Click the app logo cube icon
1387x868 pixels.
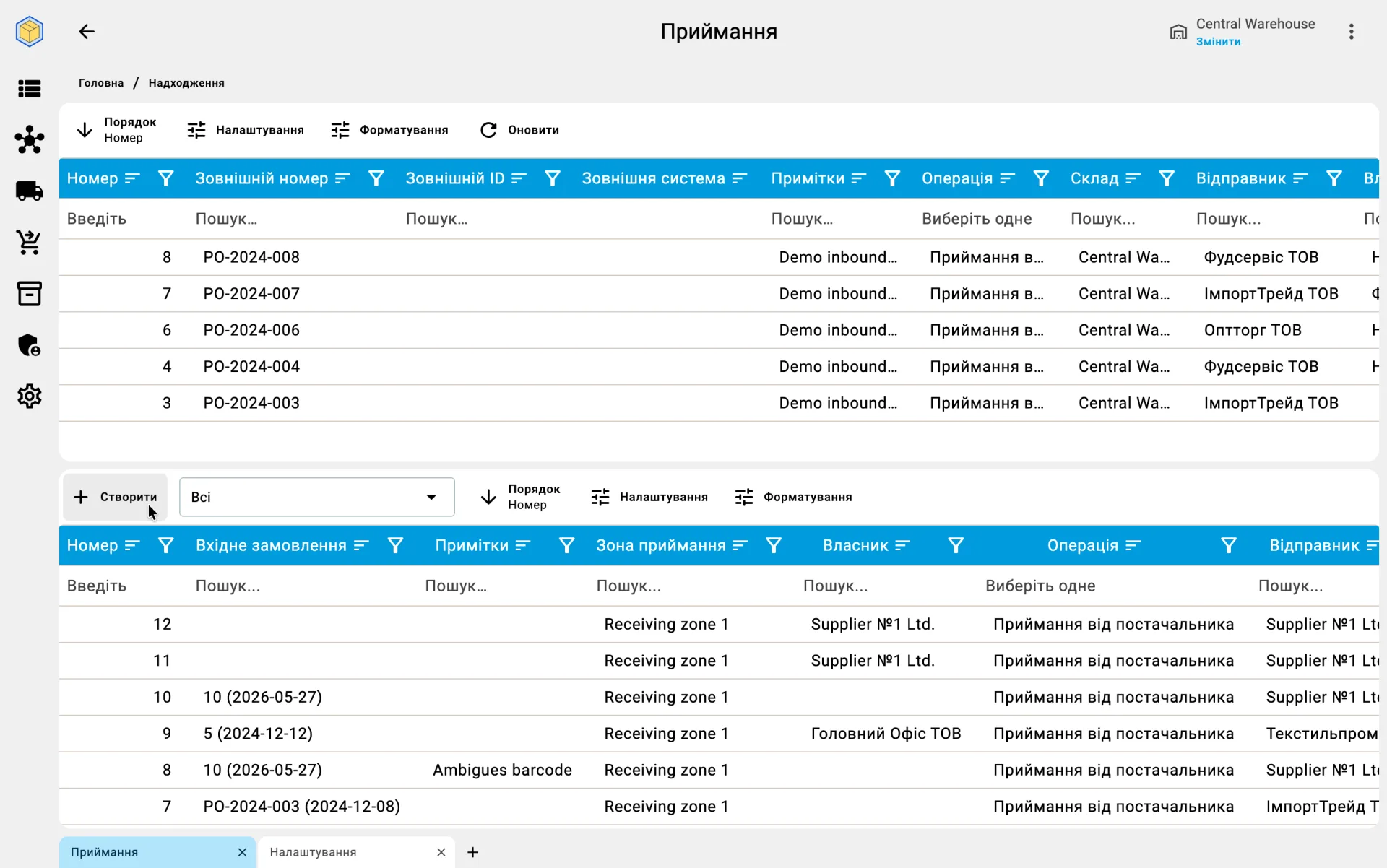[30, 32]
